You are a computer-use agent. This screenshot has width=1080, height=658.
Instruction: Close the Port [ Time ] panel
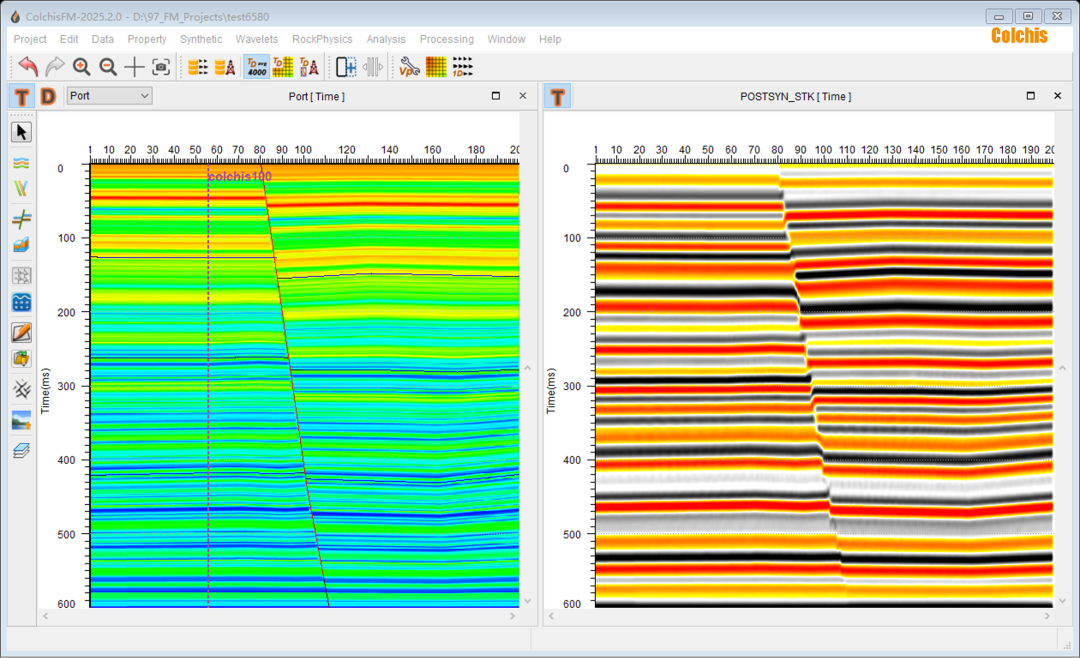coord(523,96)
